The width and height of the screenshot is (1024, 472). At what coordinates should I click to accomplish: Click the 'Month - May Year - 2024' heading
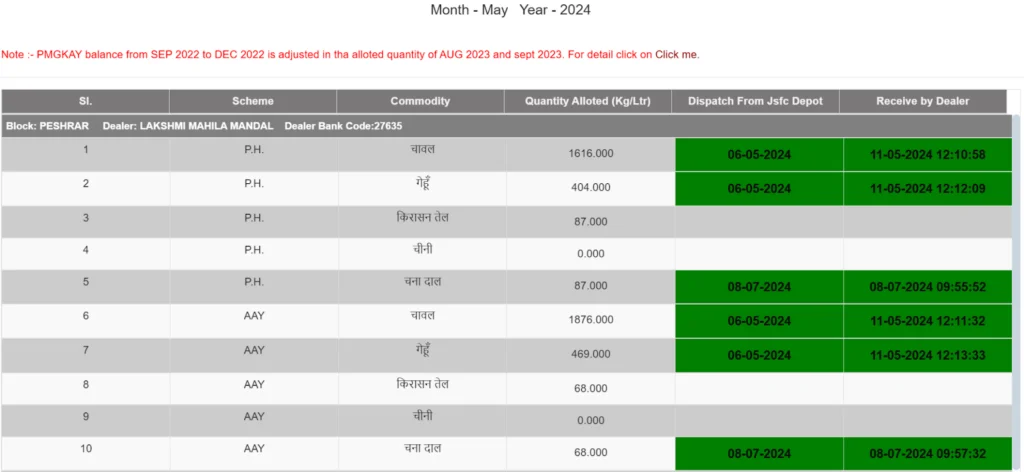pyautogui.click(x=510, y=11)
